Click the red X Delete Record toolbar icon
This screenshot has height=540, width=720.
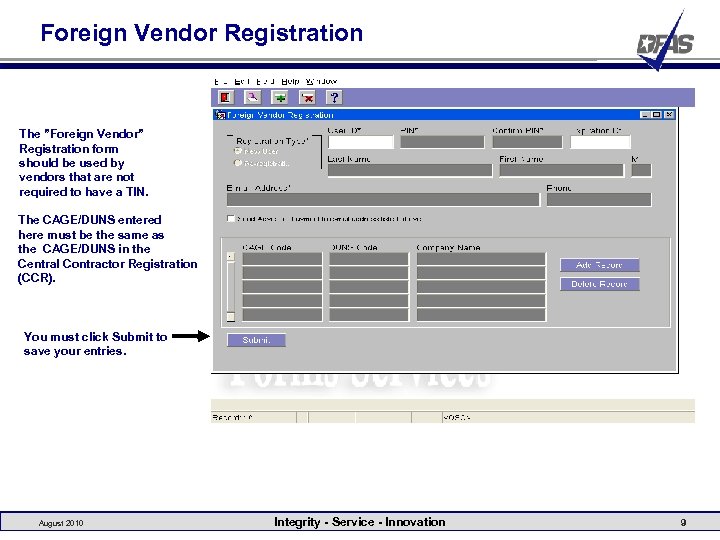(x=307, y=97)
